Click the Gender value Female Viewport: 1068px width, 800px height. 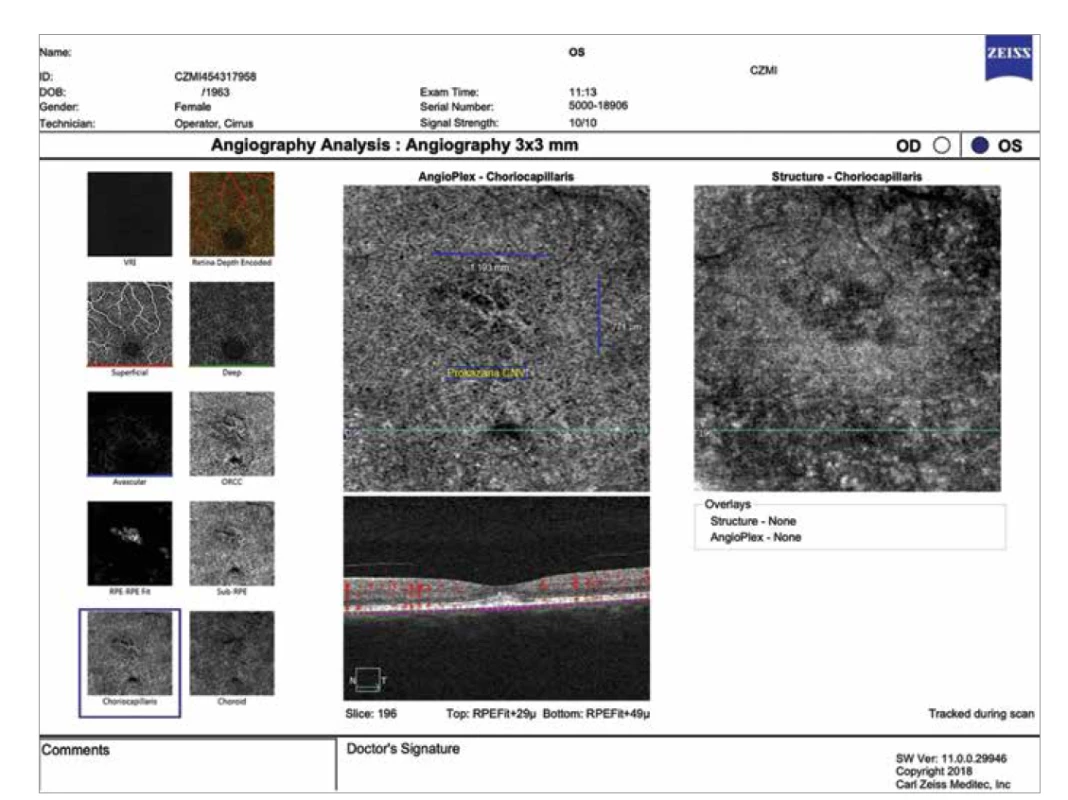(x=192, y=106)
